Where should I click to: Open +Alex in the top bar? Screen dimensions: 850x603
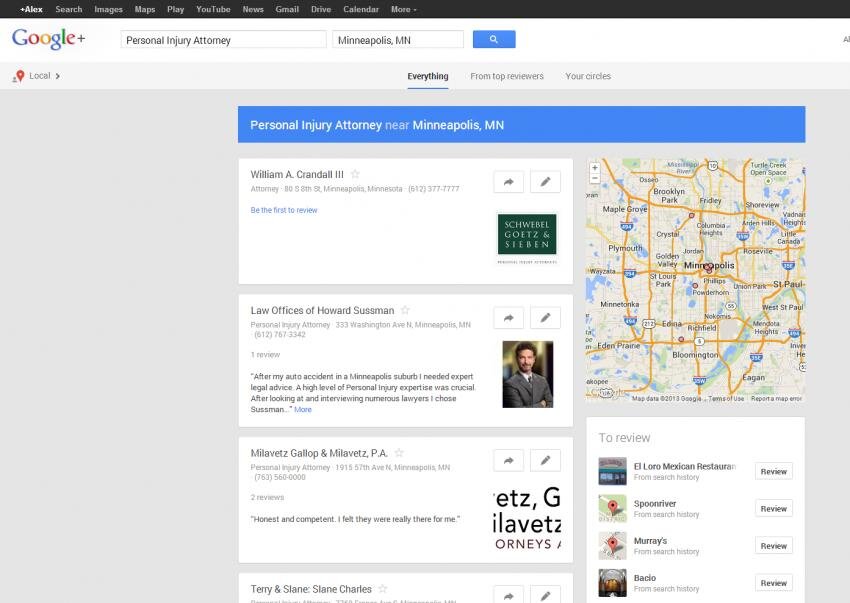[31, 9]
